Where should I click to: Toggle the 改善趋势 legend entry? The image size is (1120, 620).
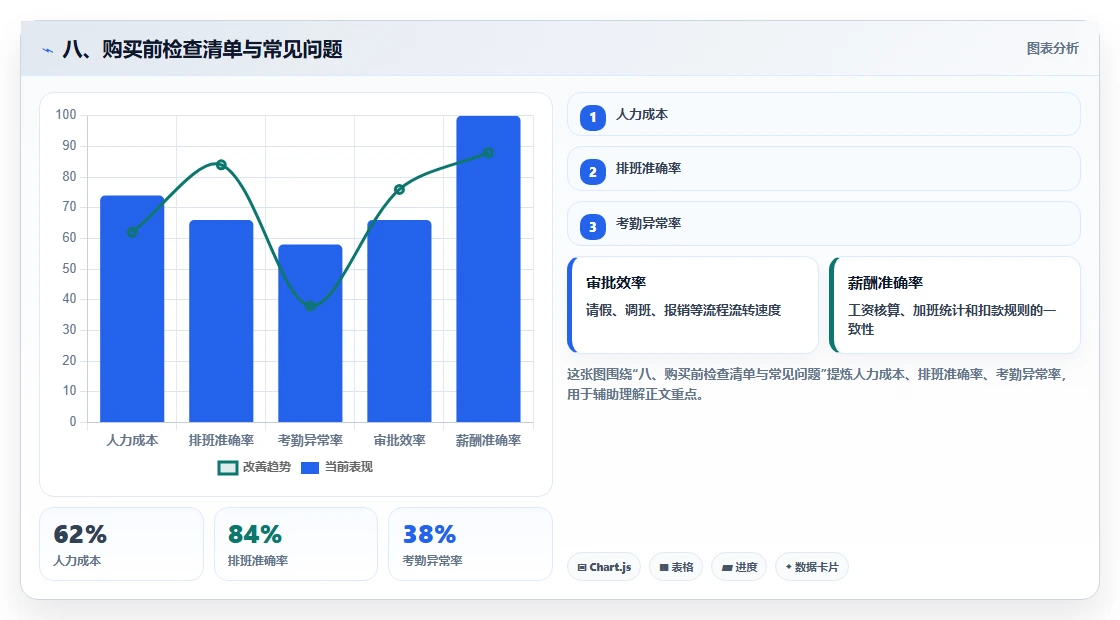click(x=254, y=467)
